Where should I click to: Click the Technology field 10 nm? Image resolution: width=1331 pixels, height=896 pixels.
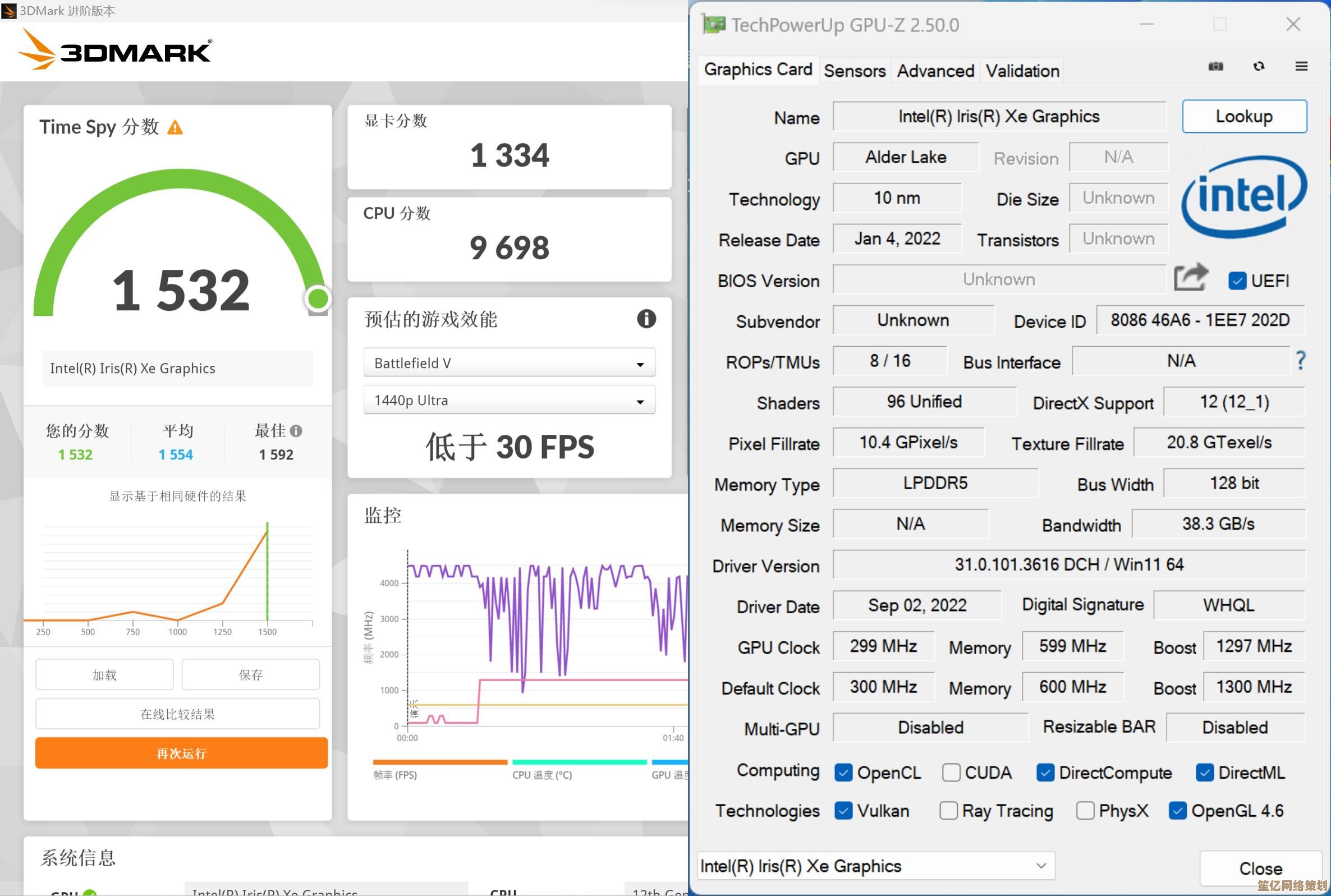[897, 197]
